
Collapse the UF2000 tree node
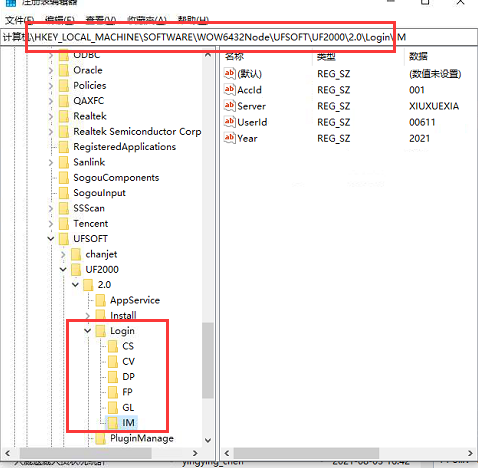63,269
